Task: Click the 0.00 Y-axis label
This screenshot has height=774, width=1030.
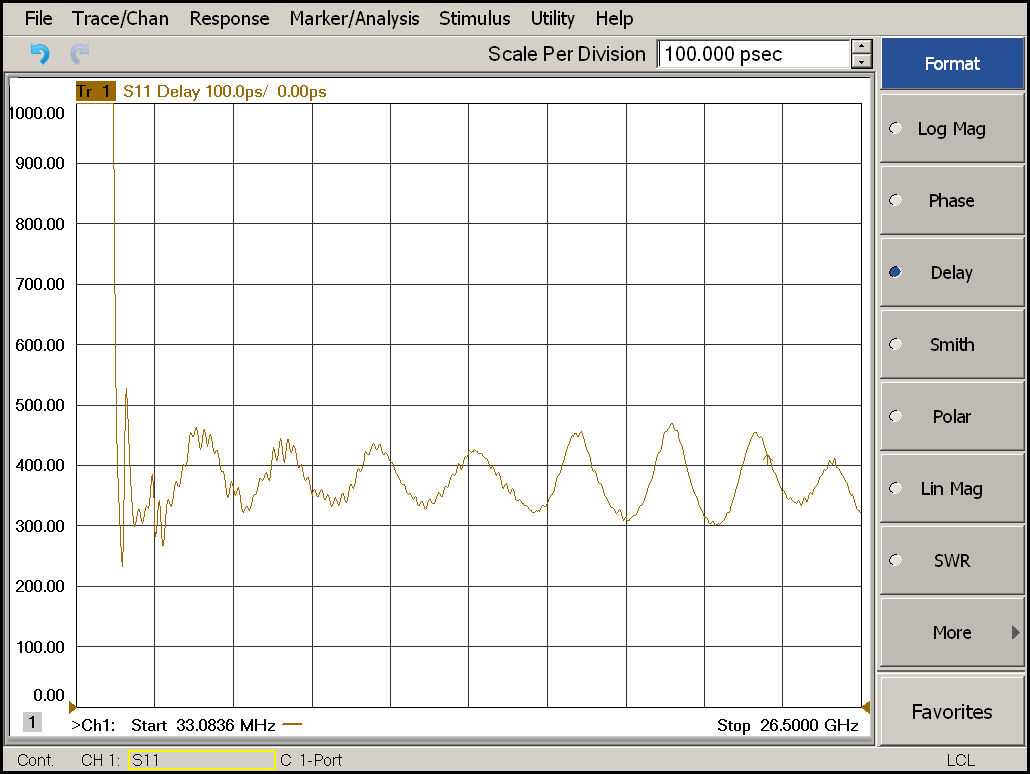Action: [49, 695]
